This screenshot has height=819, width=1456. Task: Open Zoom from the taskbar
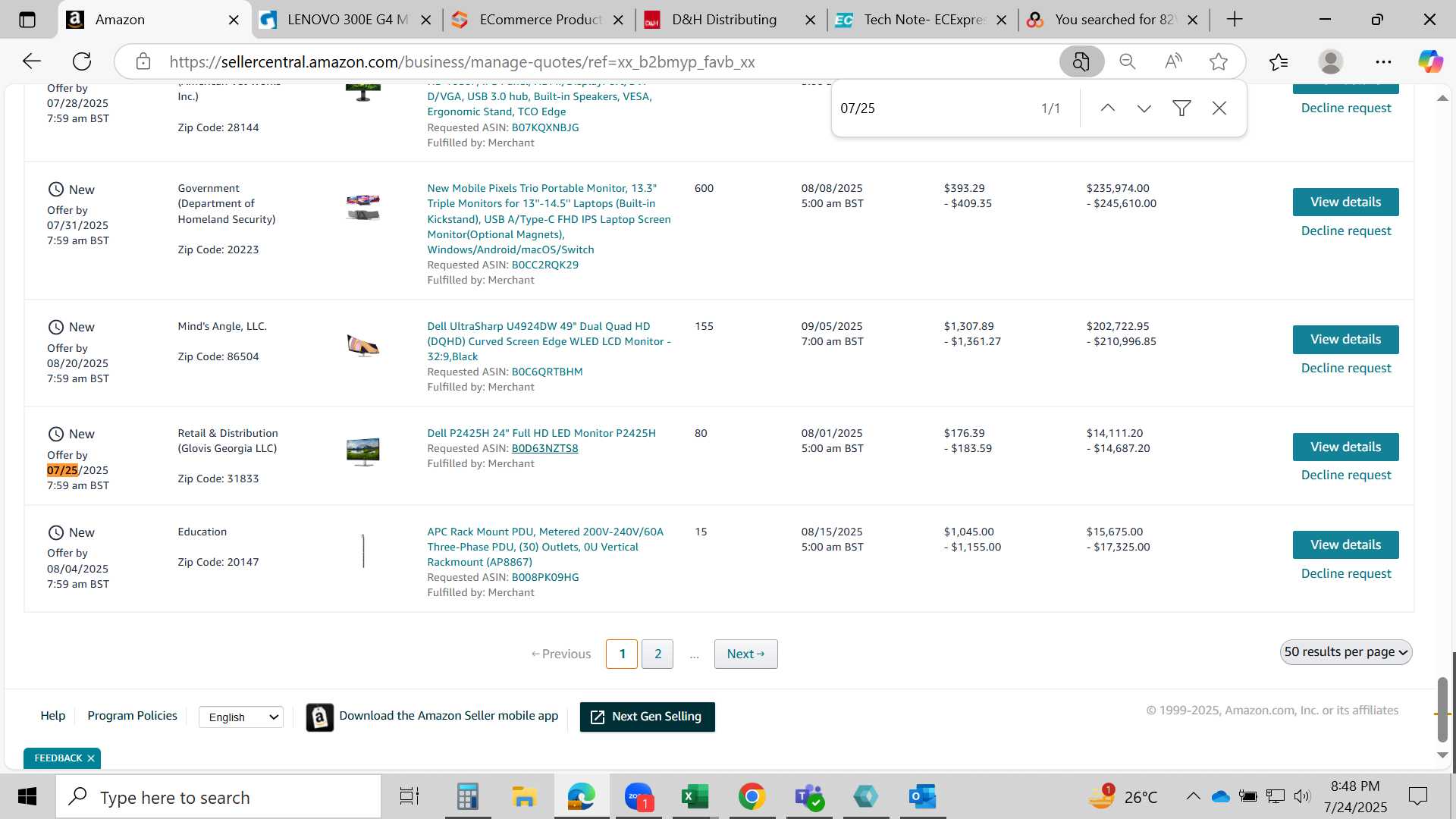[x=639, y=797]
